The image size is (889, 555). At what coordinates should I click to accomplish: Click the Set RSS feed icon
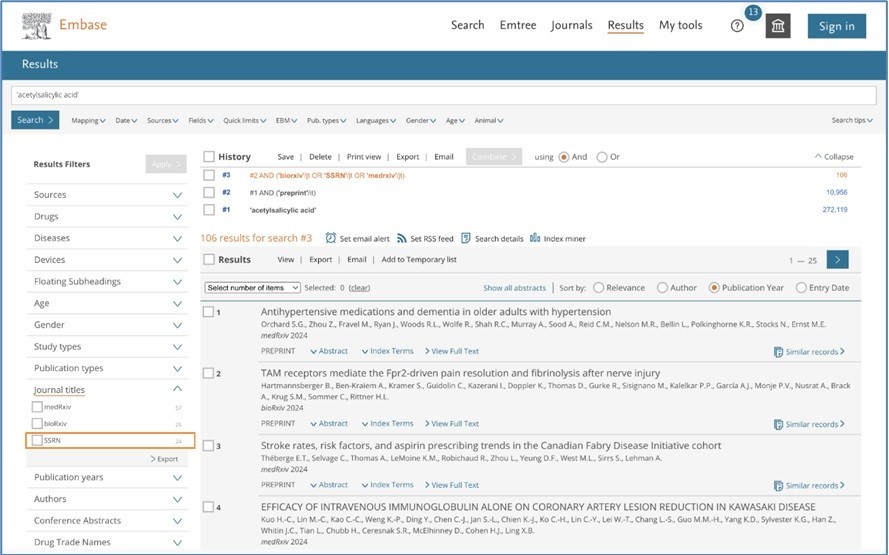tap(401, 239)
